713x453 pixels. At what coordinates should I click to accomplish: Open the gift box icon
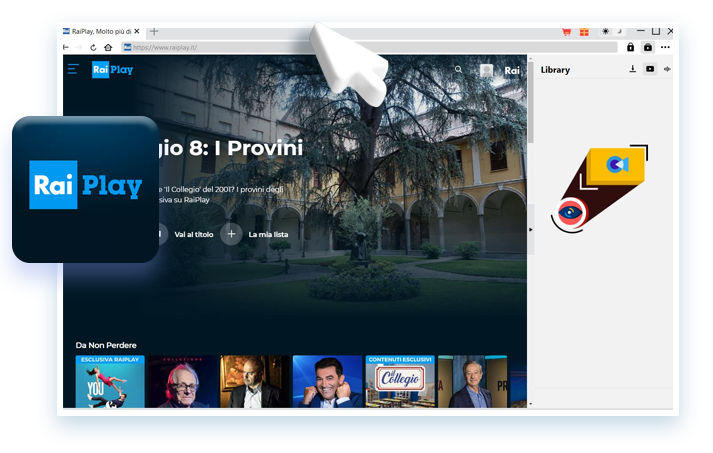584,32
